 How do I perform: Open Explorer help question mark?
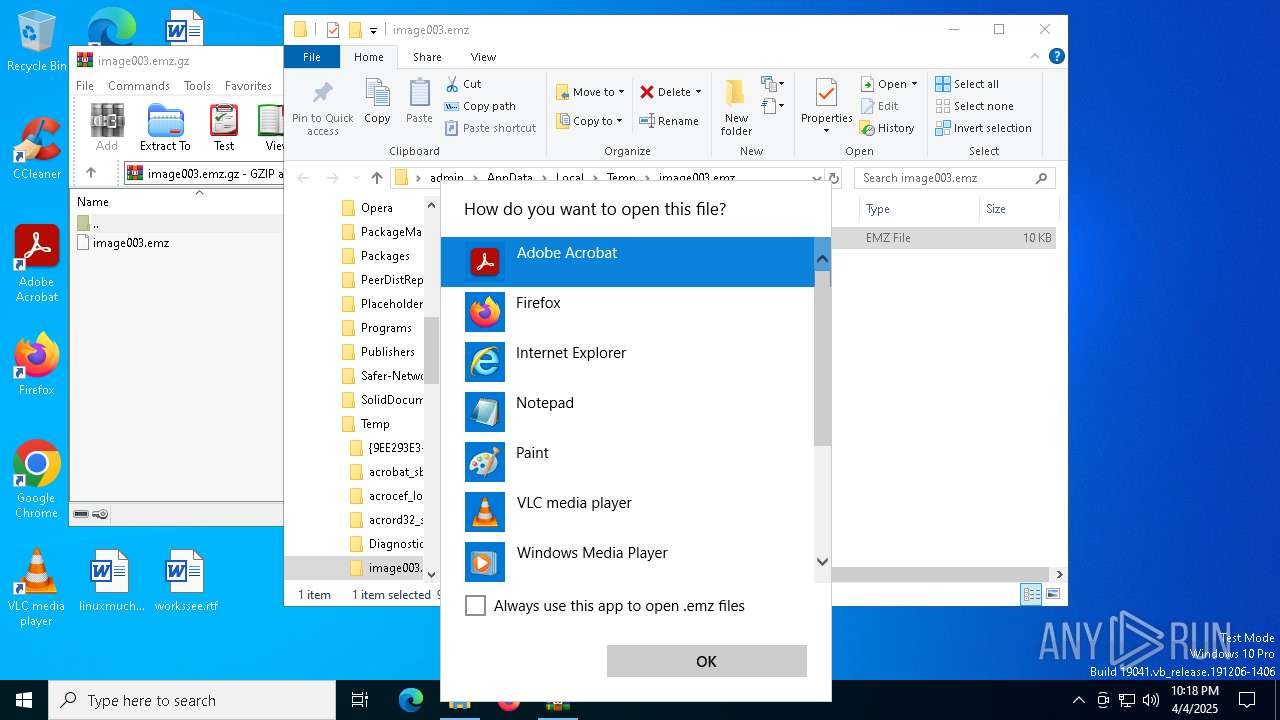[x=1057, y=57]
